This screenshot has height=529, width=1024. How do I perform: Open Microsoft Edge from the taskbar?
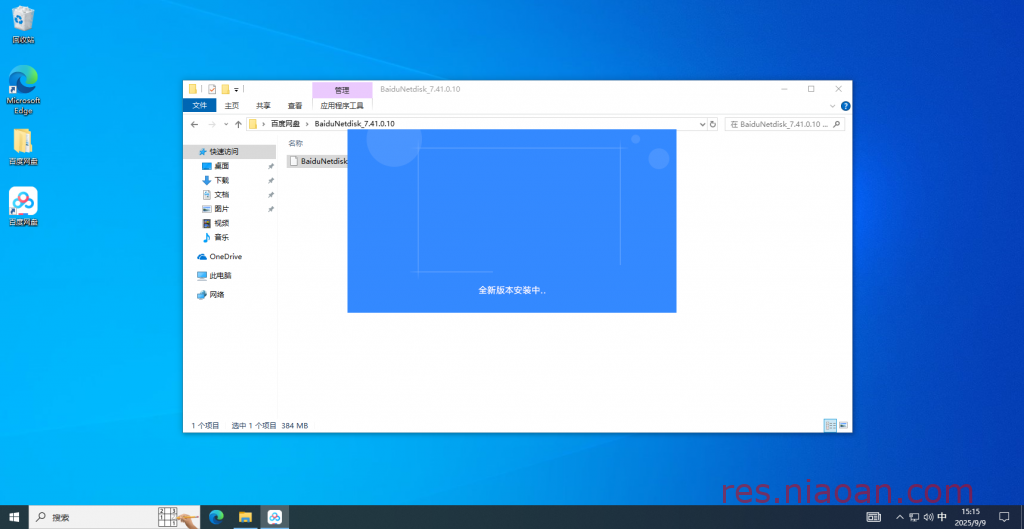click(216, 517)
